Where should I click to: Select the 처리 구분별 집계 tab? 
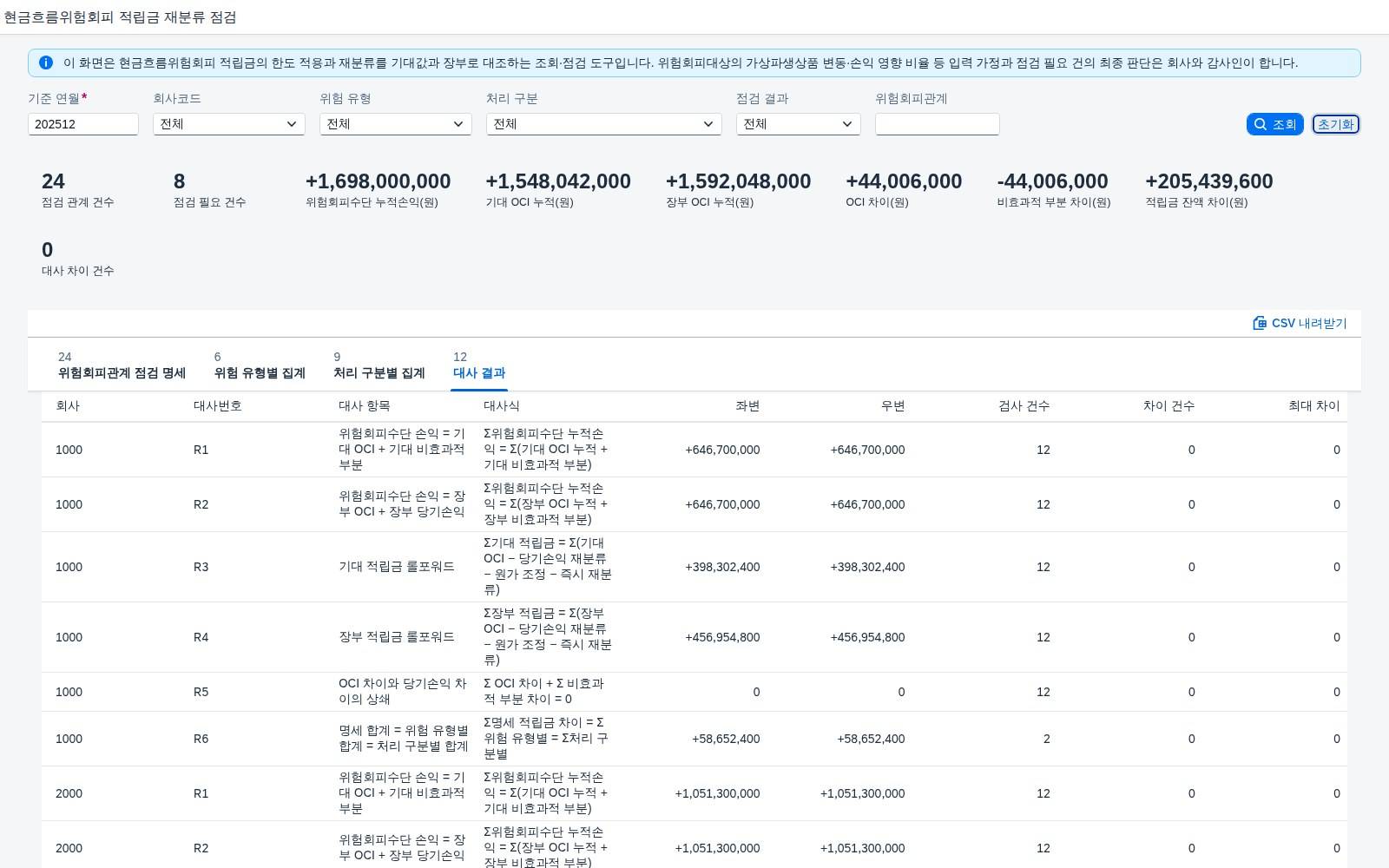click(x=379, y=365)
